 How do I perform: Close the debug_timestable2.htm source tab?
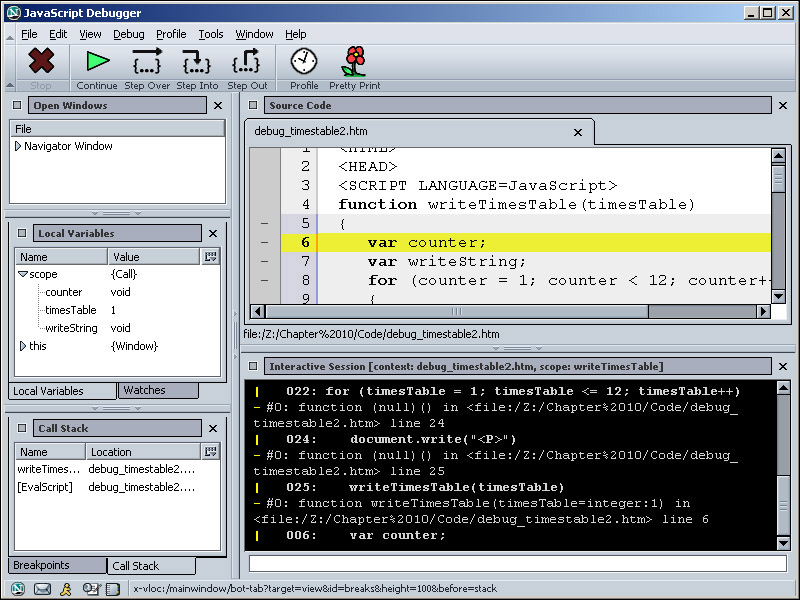(577, 132)
